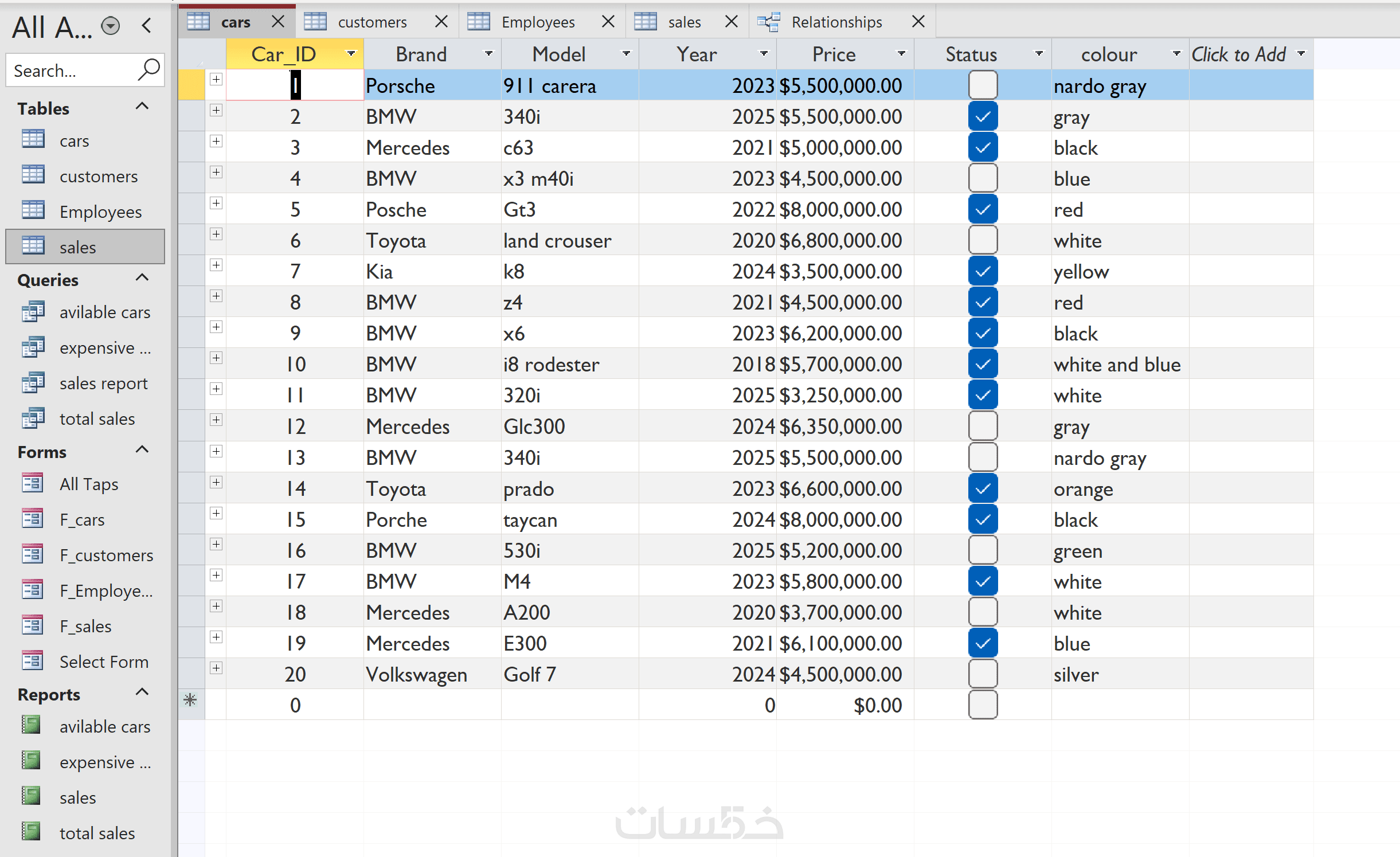Collapse the Queries group in navigation pane
The image size is (1400, 857).
click(x=142, y=279)
